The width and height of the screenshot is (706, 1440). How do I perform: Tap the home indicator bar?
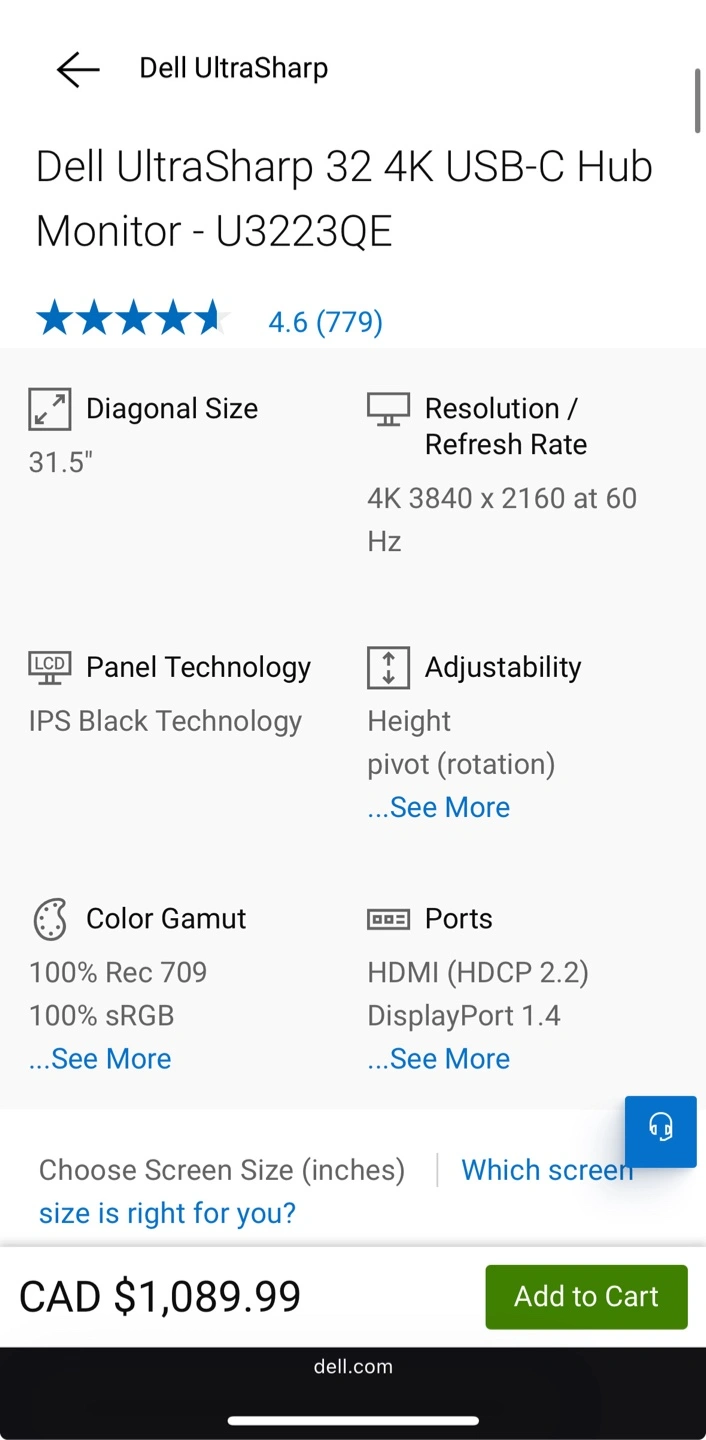coord(353,1420)
